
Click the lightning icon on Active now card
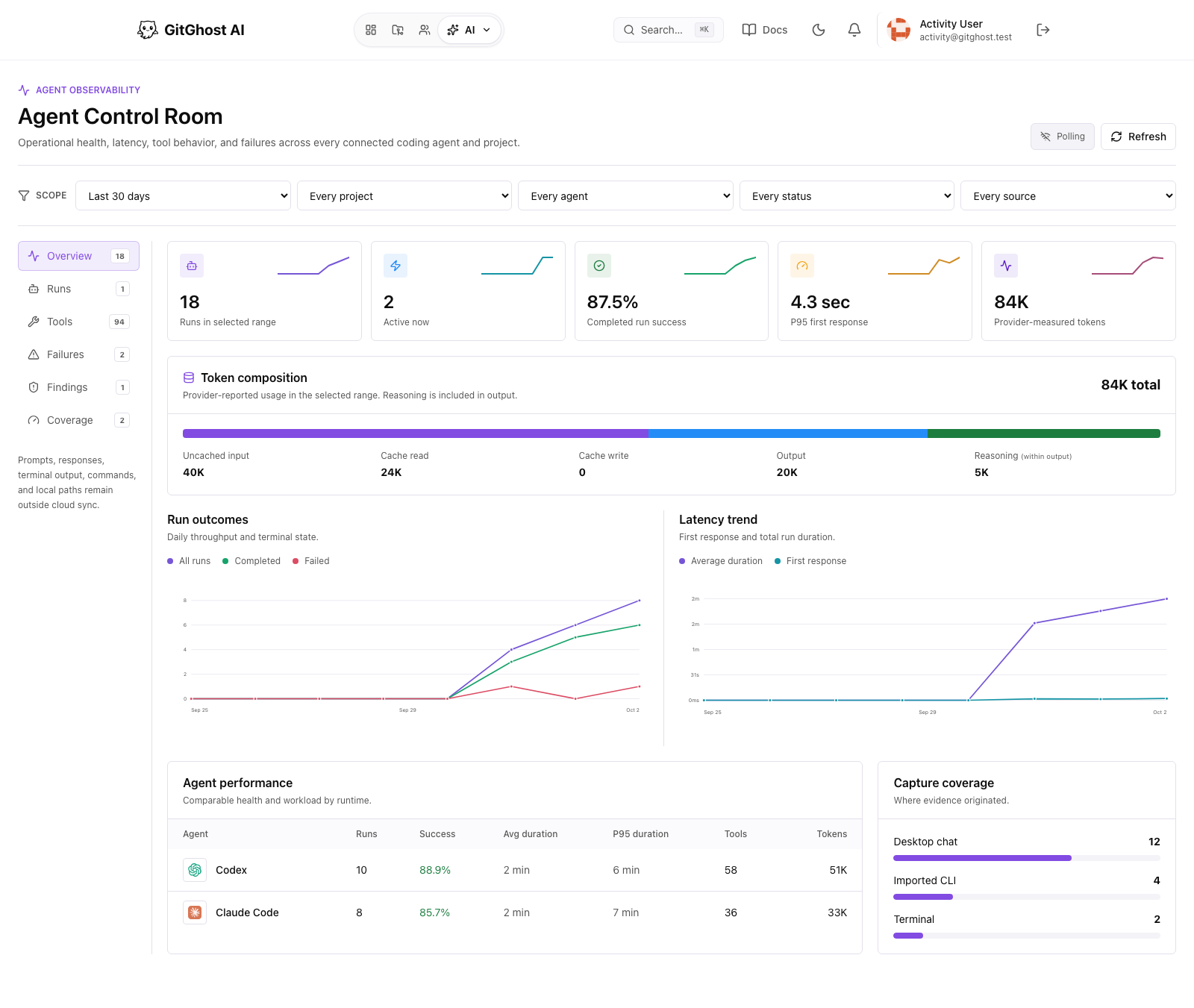tap(396, 266)
